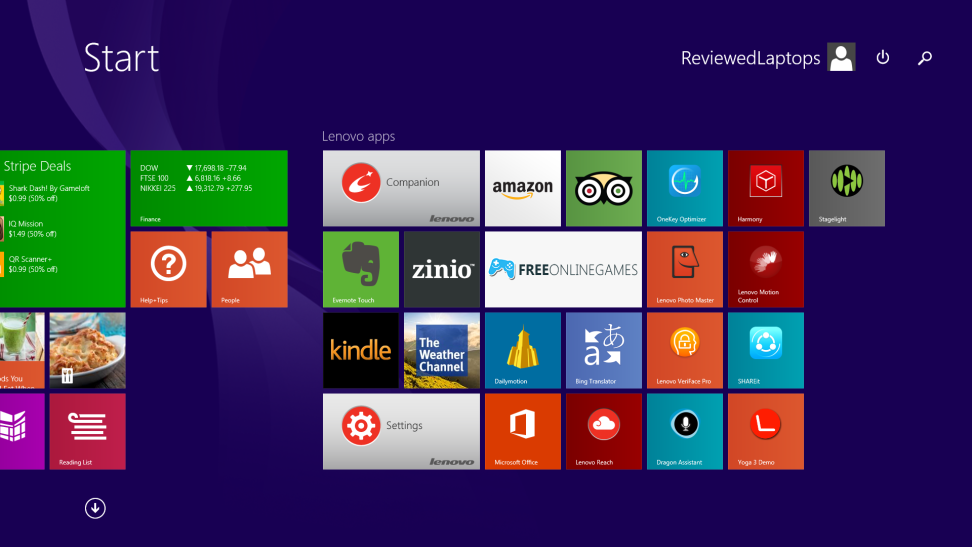Launch Lenovo Motion Control tile
972x547 pixels.
[x=766, y=269]
